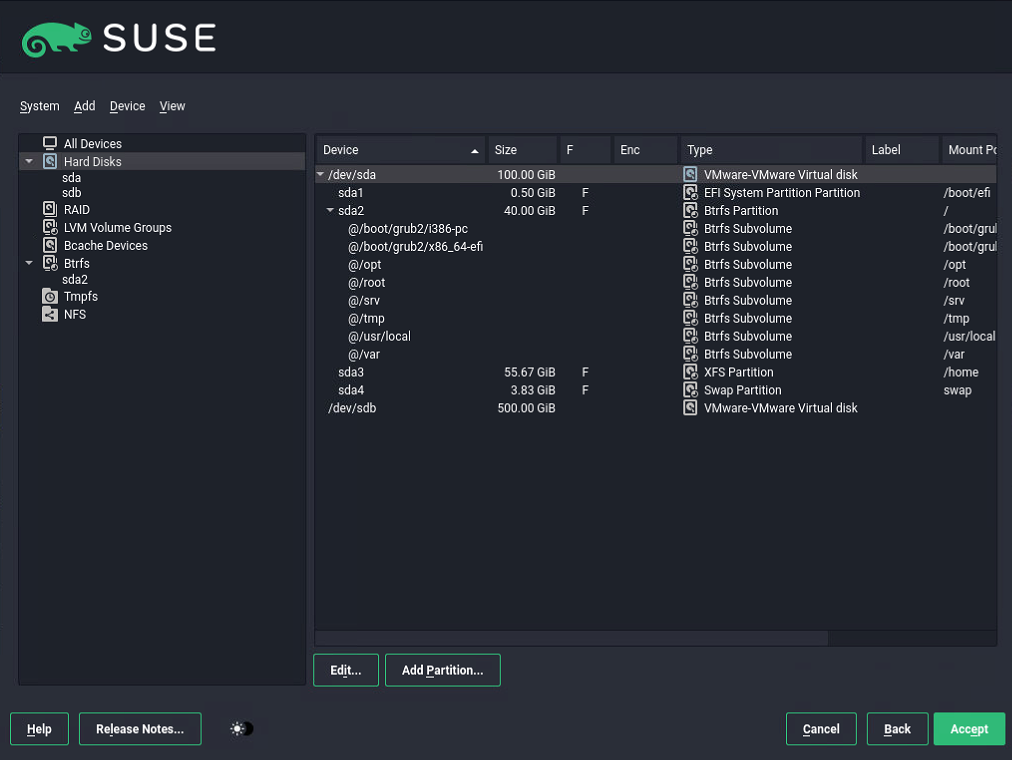
Task: Collapse the Hard Disks tree node
Action: tap(29, 161)
